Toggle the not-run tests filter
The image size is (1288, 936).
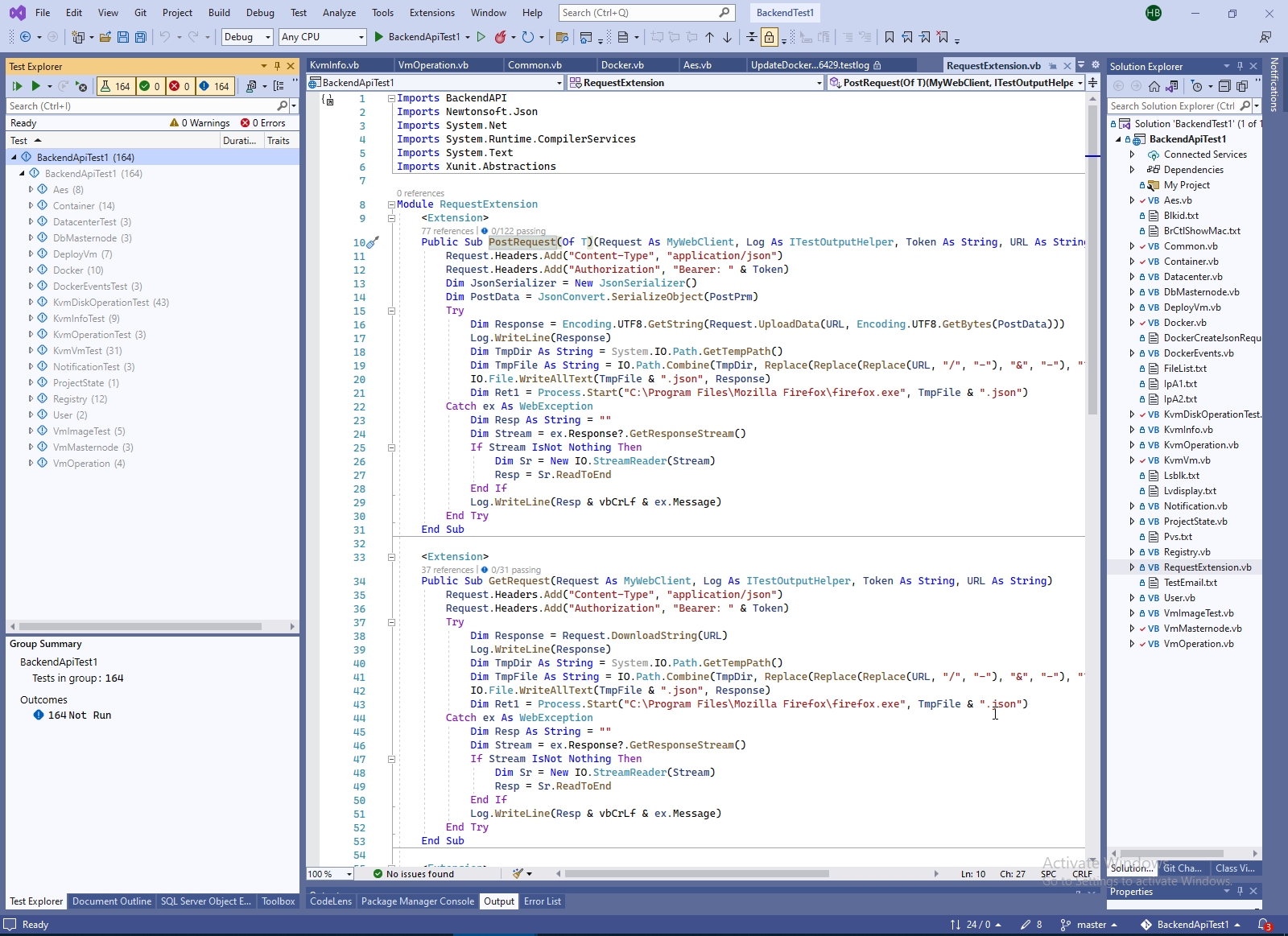(214, 86)
